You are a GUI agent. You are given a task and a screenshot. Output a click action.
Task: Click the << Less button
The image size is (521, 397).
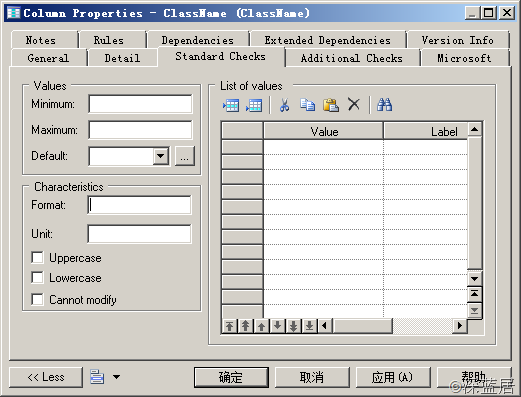pyautogui.click(x=46, y=377)
